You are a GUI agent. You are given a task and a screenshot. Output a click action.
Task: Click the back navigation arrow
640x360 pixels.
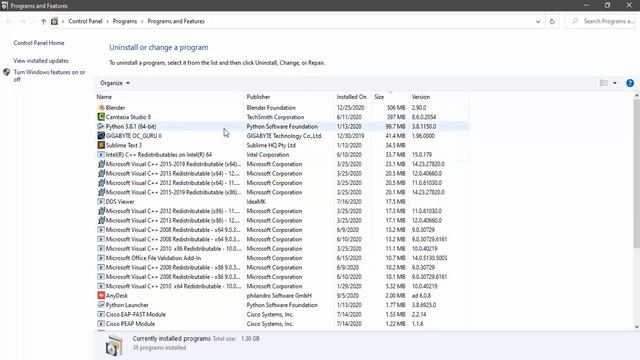click(x=9, y=21)
